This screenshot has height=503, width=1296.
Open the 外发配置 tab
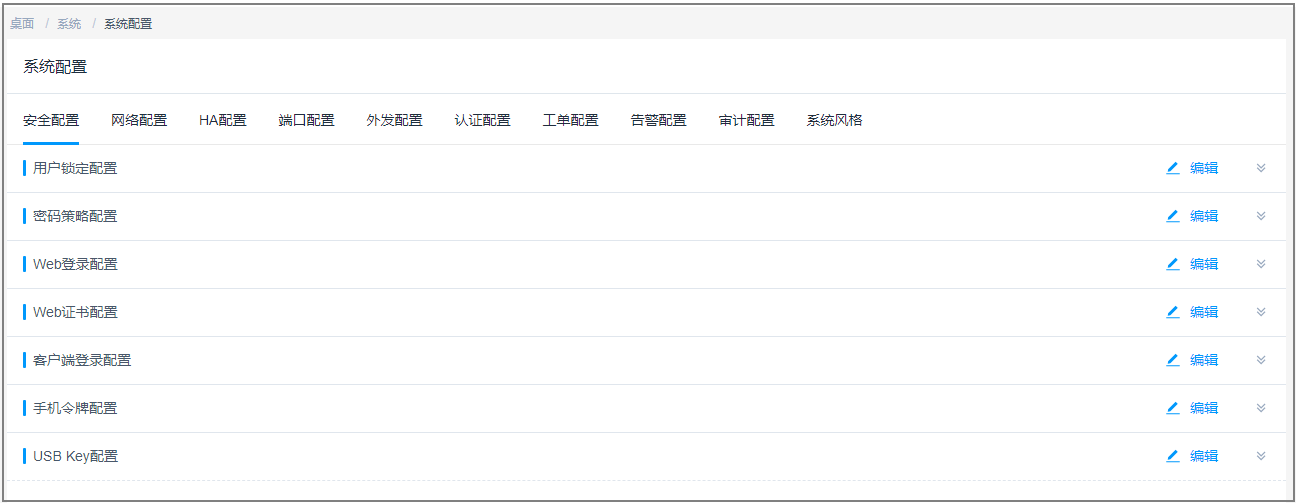click(394, 120)
